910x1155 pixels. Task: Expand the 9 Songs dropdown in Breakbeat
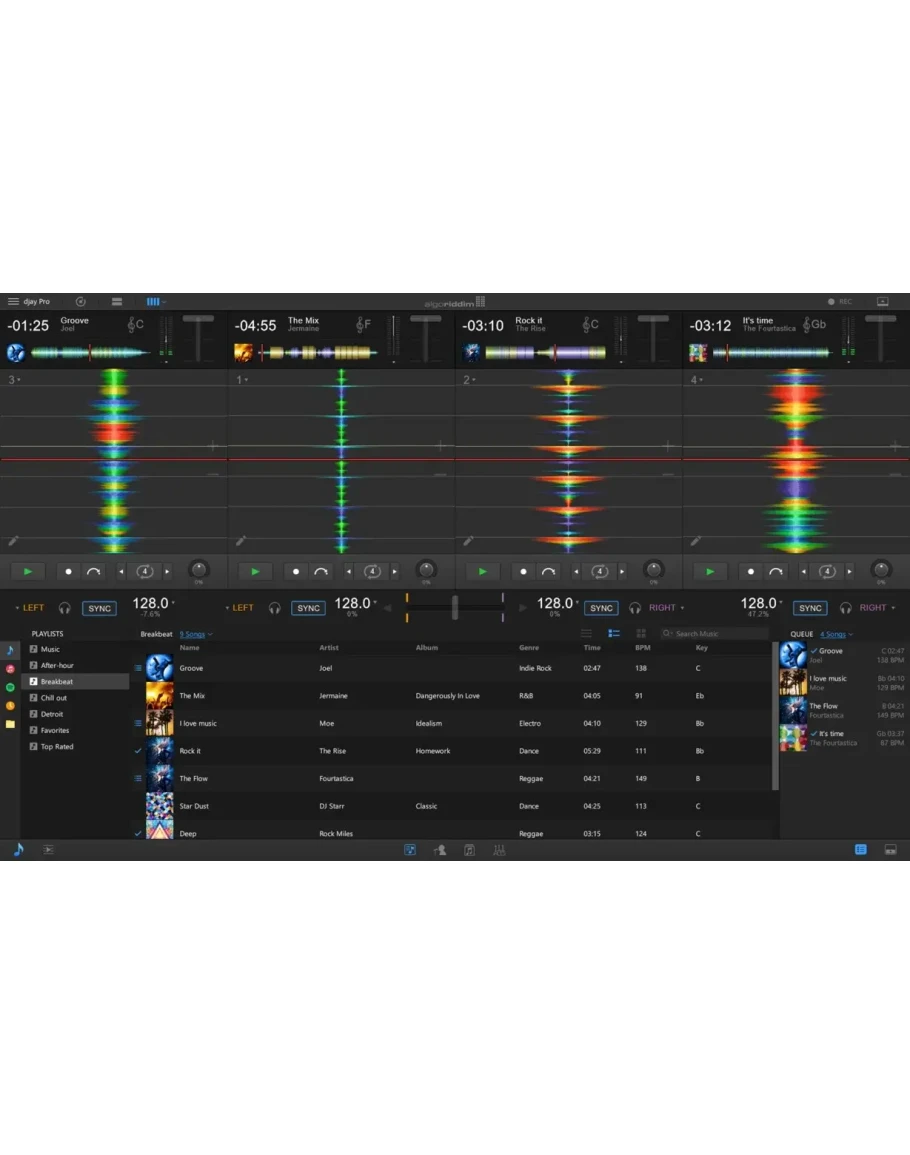(196, 634)
